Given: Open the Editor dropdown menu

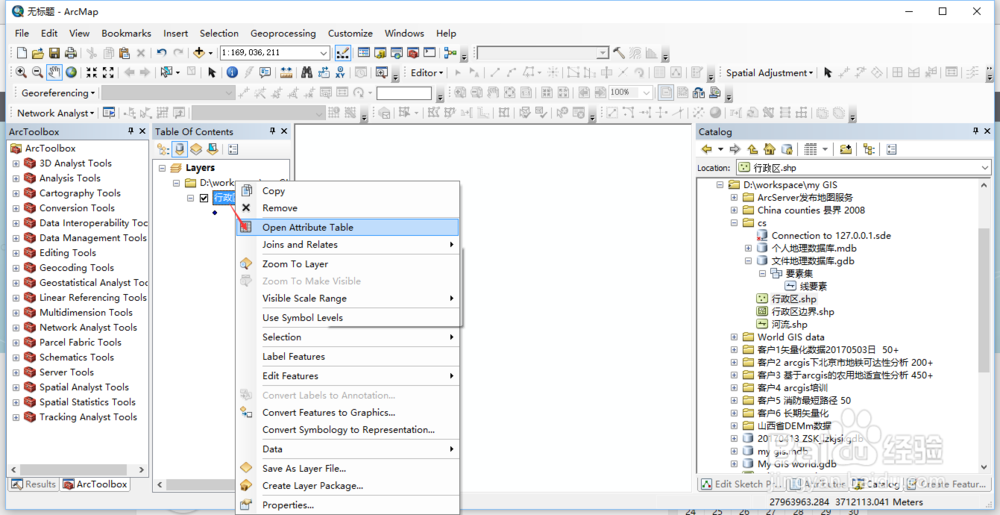Looking at the screenshot, I should point(427,73).
